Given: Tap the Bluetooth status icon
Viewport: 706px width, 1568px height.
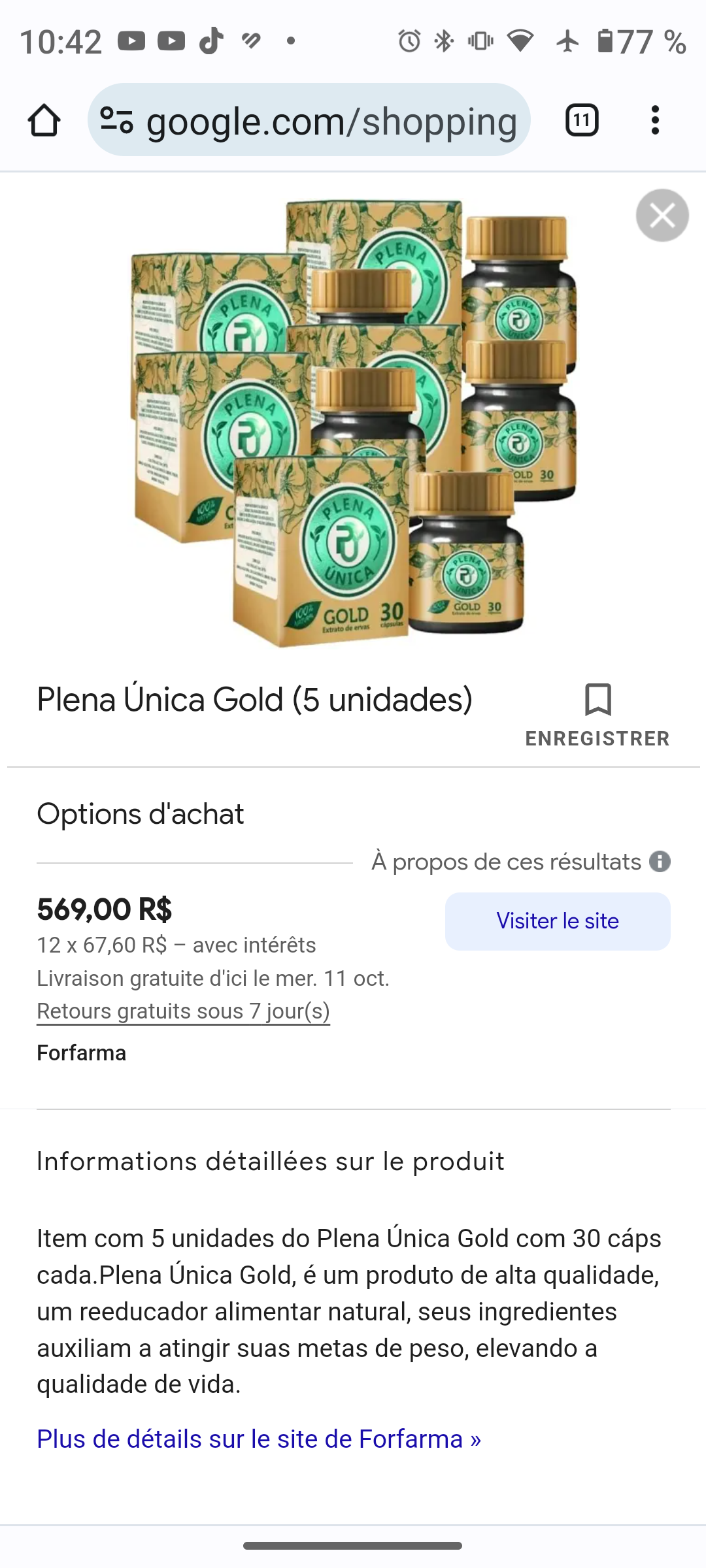Looking at the screenshot, I should 445,41.
